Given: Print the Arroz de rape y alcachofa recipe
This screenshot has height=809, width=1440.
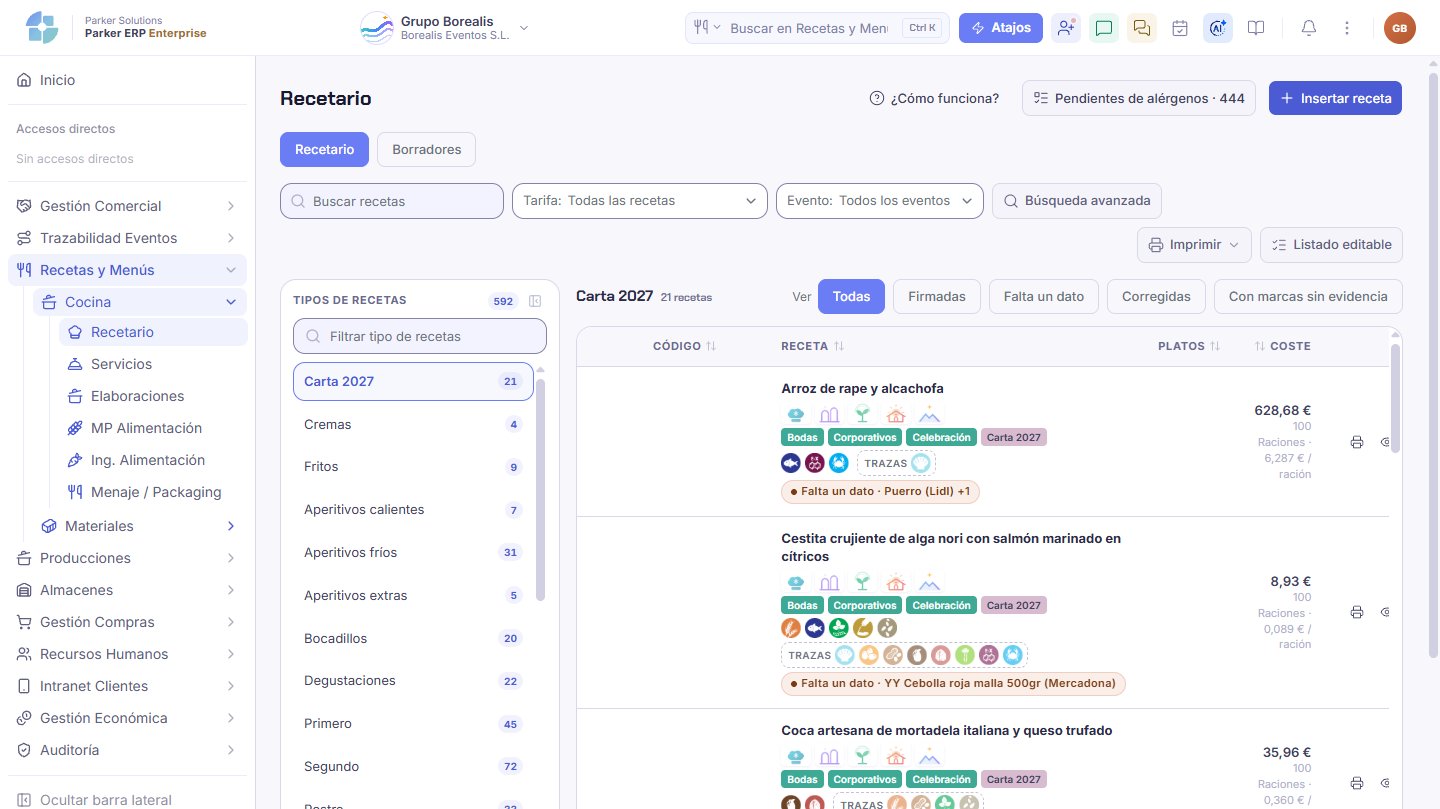Looking at the screenshot, I should (x=1357, y=442).
